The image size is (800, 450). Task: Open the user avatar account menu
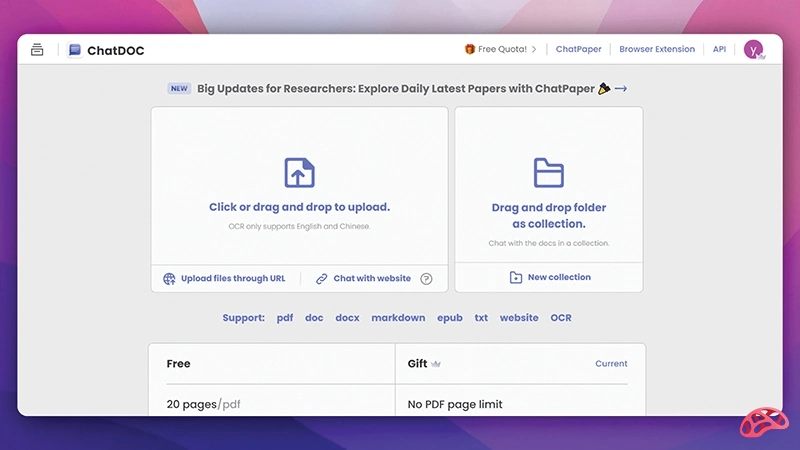(753, 49)
